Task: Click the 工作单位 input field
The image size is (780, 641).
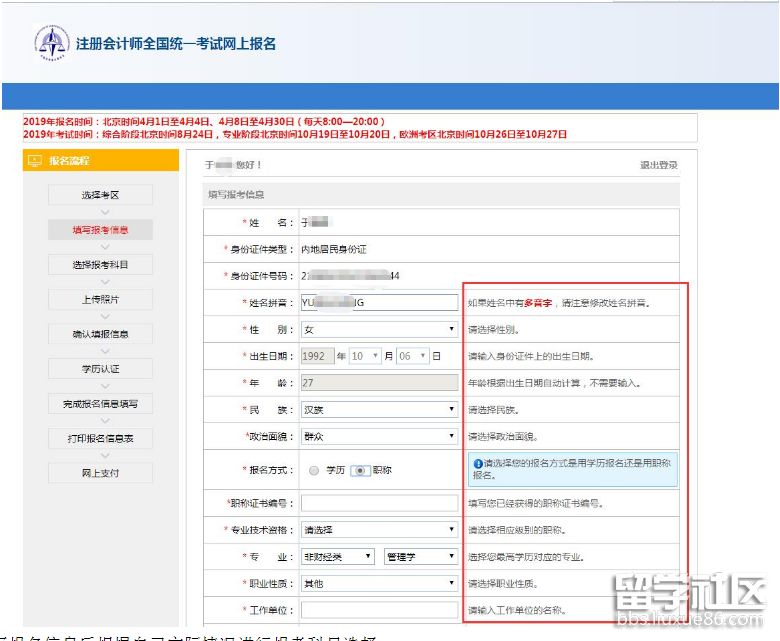Action: coord(379,609)
